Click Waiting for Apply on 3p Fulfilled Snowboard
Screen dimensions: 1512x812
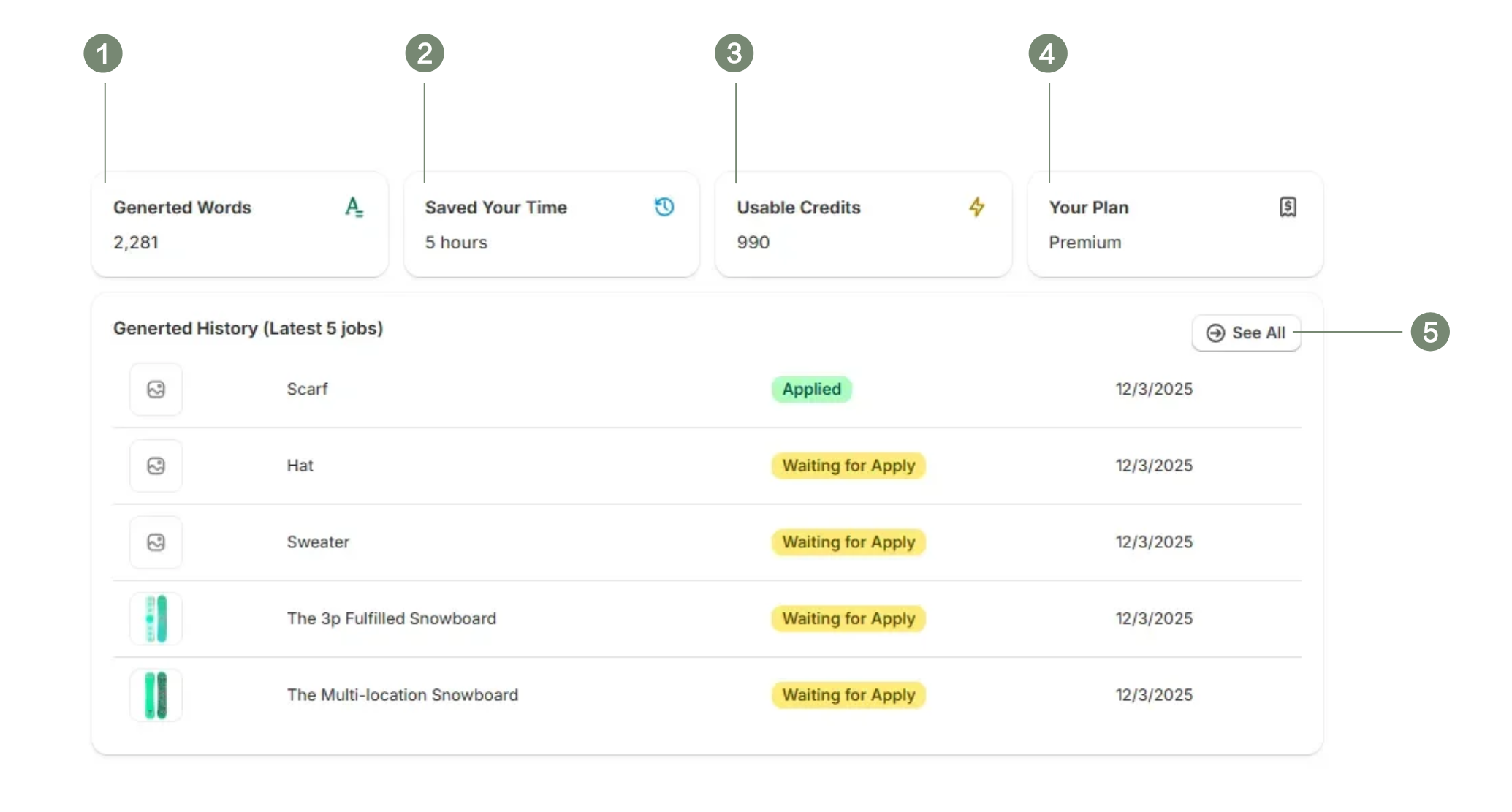click(x=848, y=618)
